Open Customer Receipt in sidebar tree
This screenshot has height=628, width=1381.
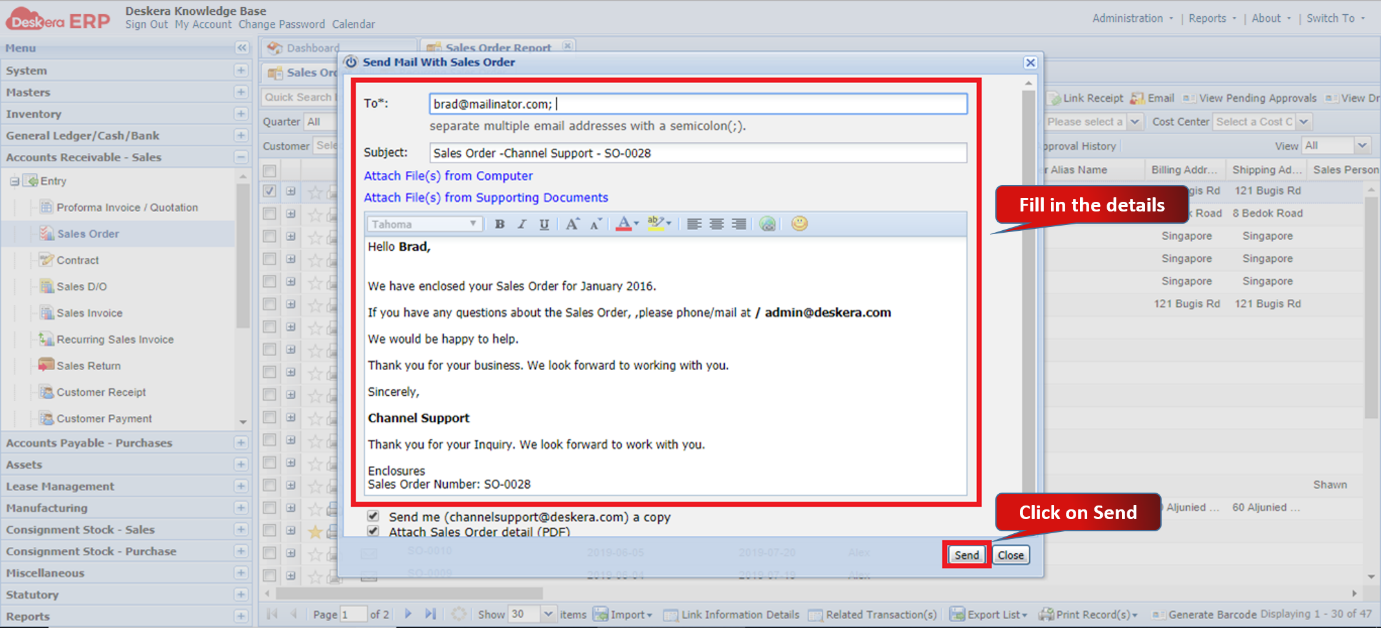[x=101, y=392]
